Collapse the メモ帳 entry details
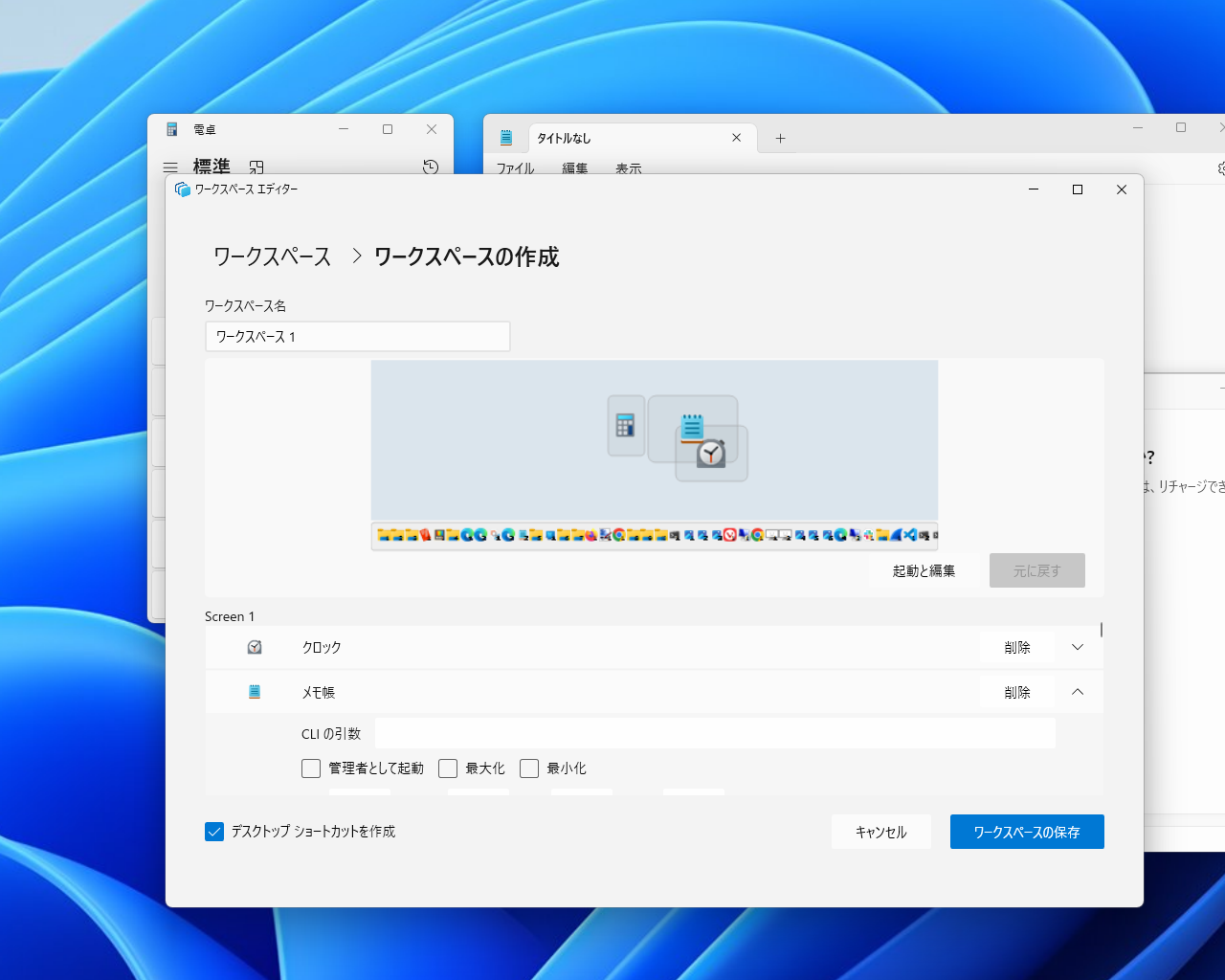This screenshot has height=980, width=1225. point(1078,692)
